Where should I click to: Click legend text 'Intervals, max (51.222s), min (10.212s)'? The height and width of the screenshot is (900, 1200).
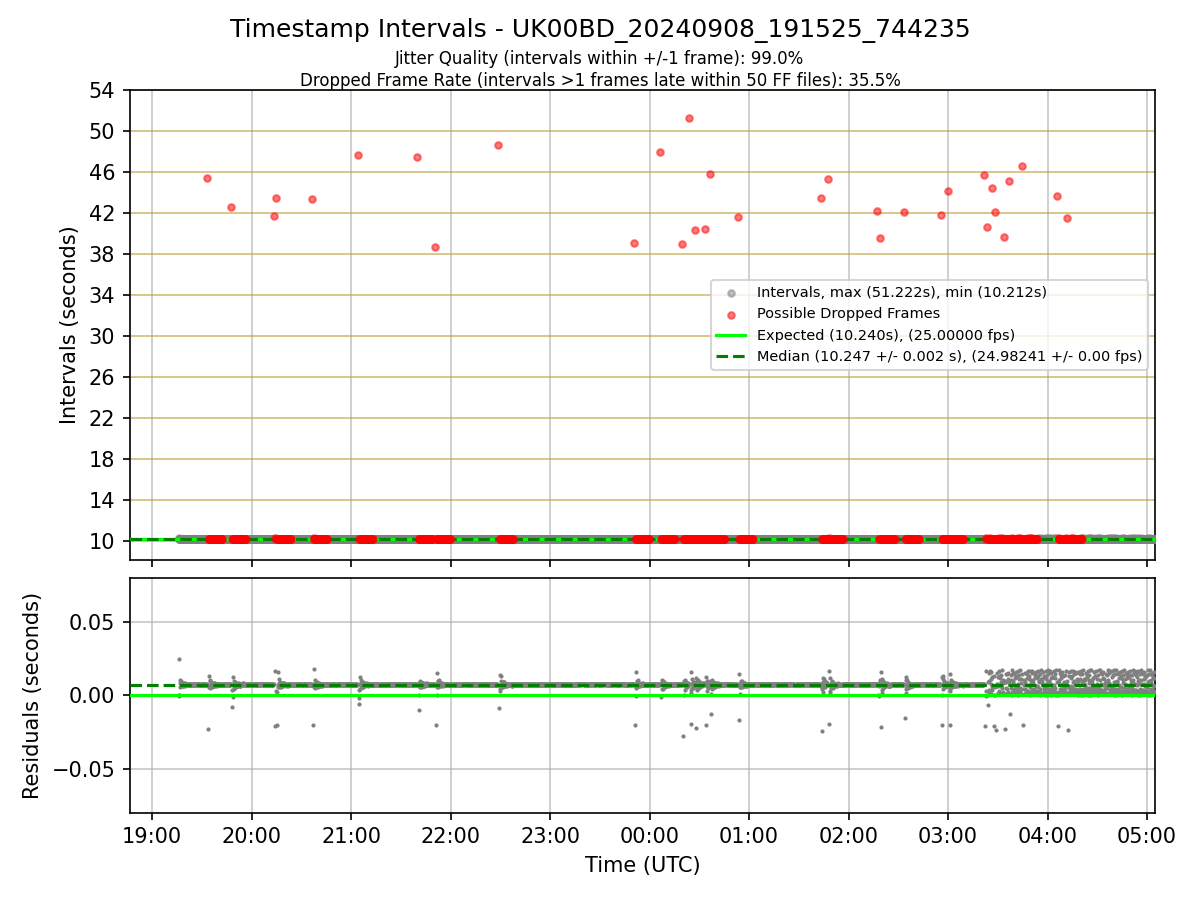pos(902,292)
